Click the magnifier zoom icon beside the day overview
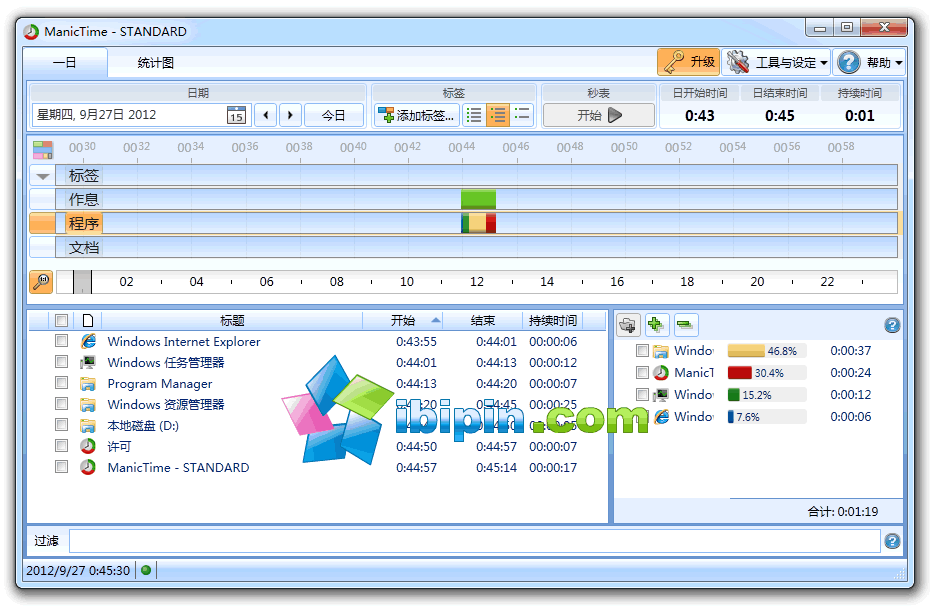 pyautogui.click(x=42, y=282)
